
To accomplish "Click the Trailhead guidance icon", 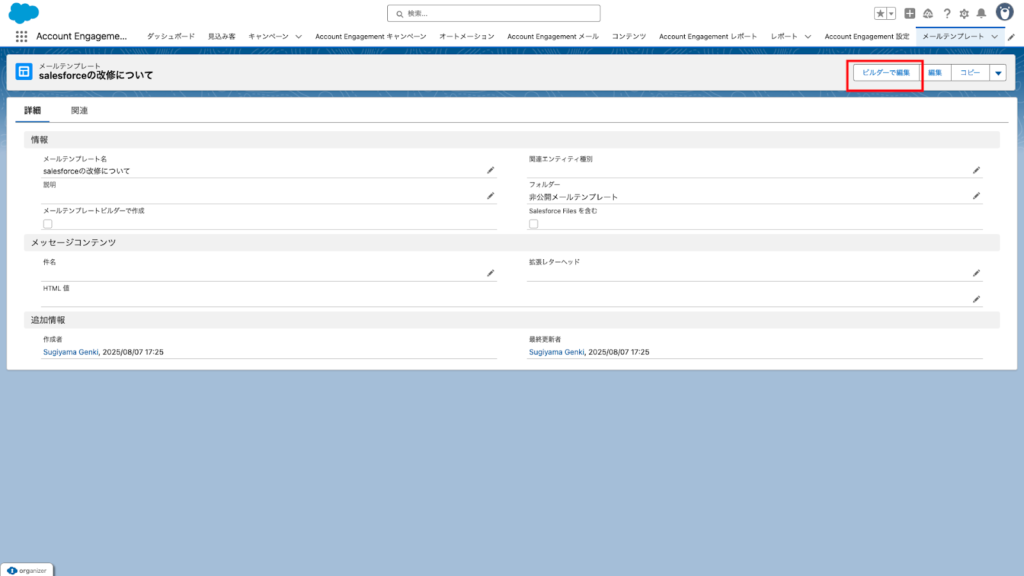I will 928,13.
